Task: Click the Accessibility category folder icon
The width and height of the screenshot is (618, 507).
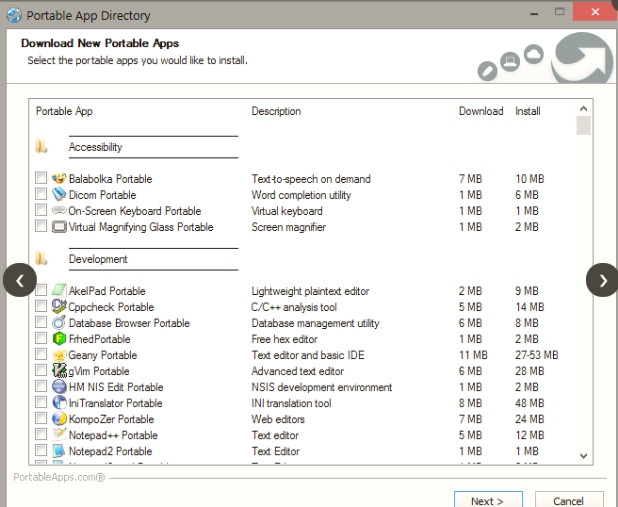Action: (x=41, y=146)
